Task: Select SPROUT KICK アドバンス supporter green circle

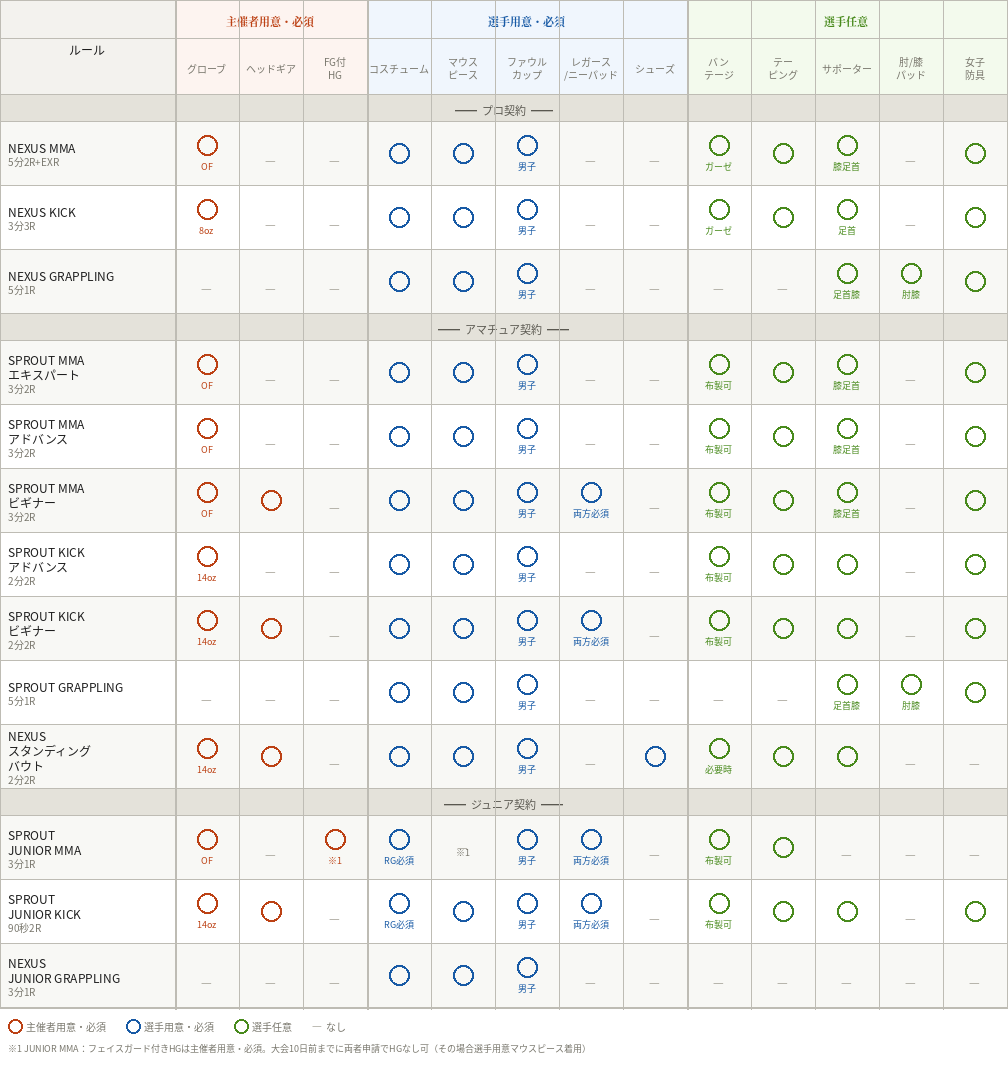Action: (x=847, y=564)
